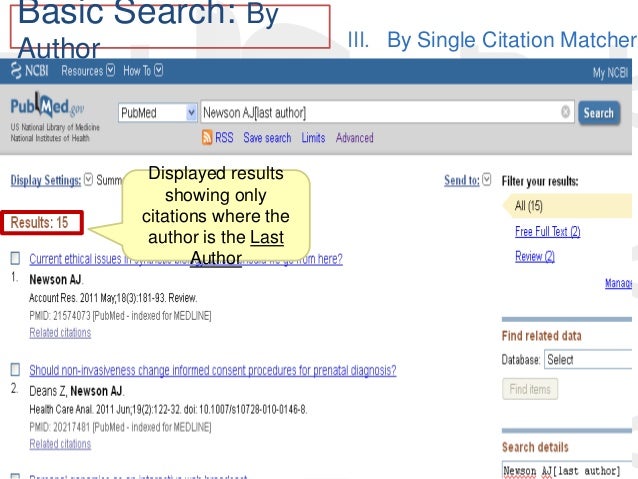Viewport: 638px width, 479px height.
Task: Click the 'Search details' heading
Action: (535, 447)
